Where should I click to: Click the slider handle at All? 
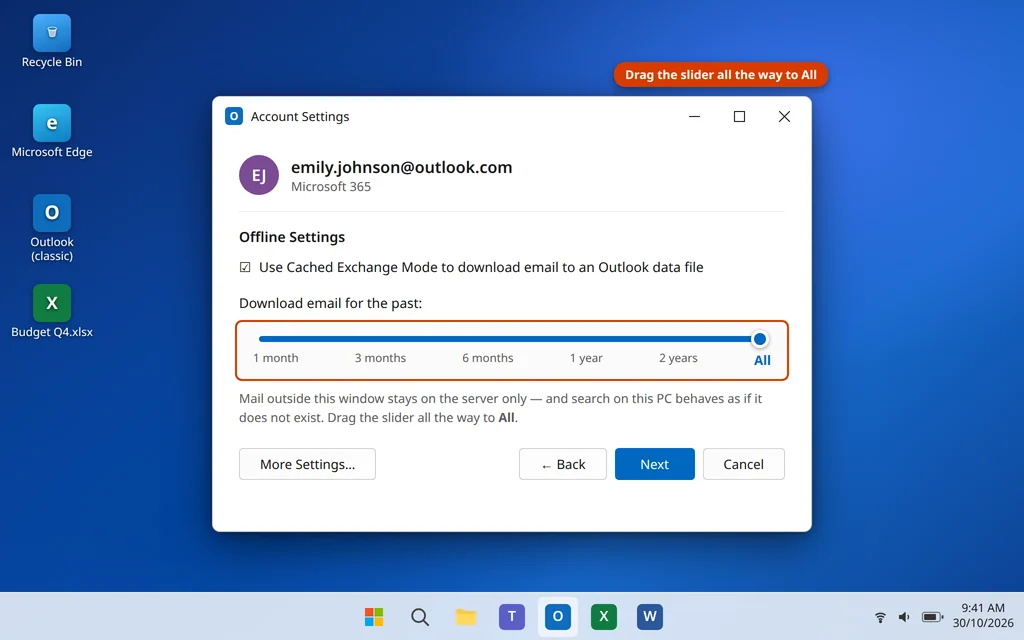[x=759, y=339]
